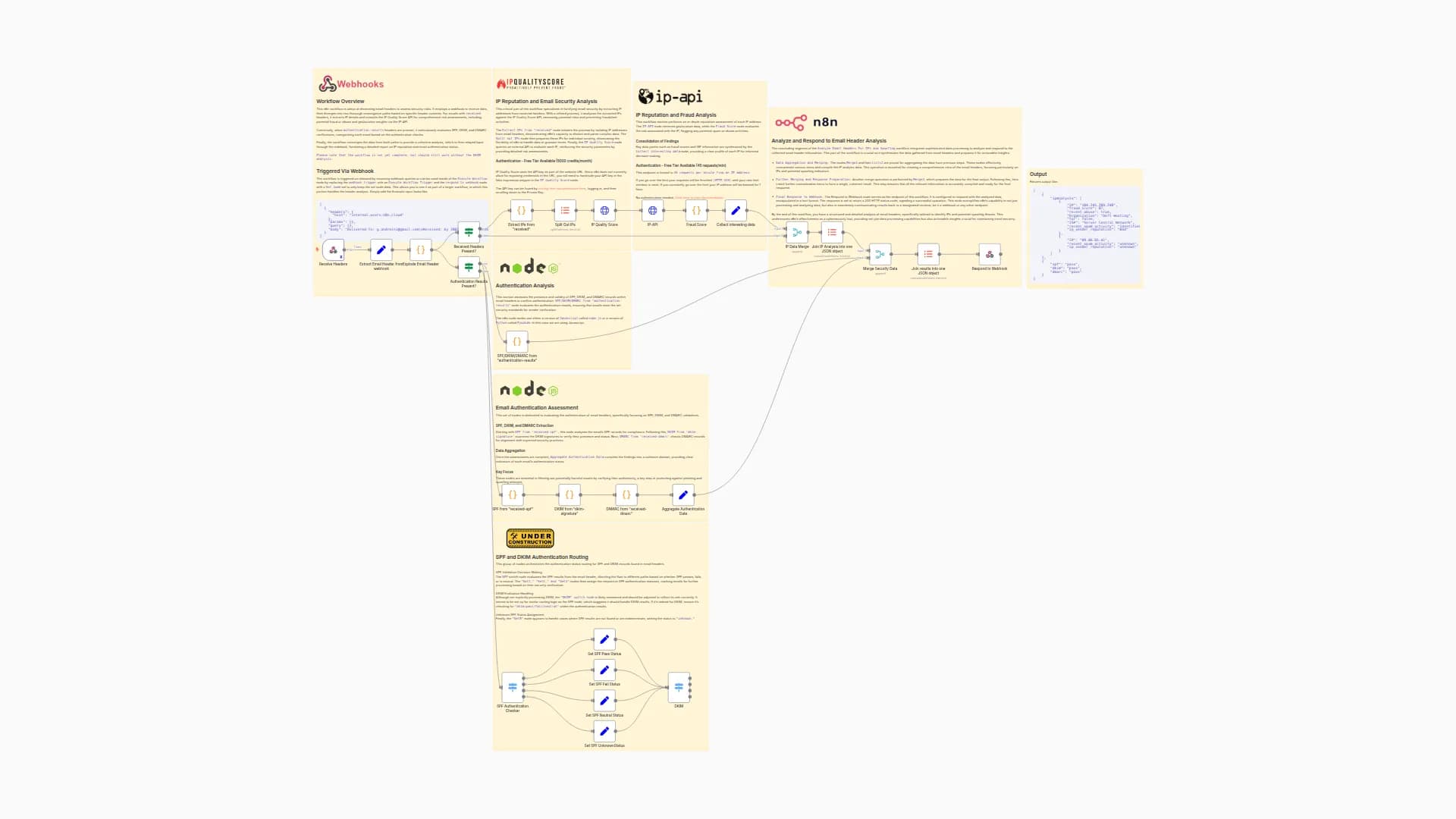Select the Set SPF Pass Status node
Screen dimensions: 1456x819
point(604,639)
